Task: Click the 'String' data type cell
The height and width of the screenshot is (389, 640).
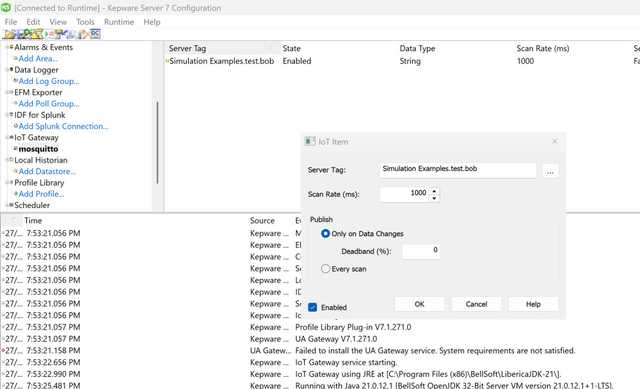Action: [410, 61]
